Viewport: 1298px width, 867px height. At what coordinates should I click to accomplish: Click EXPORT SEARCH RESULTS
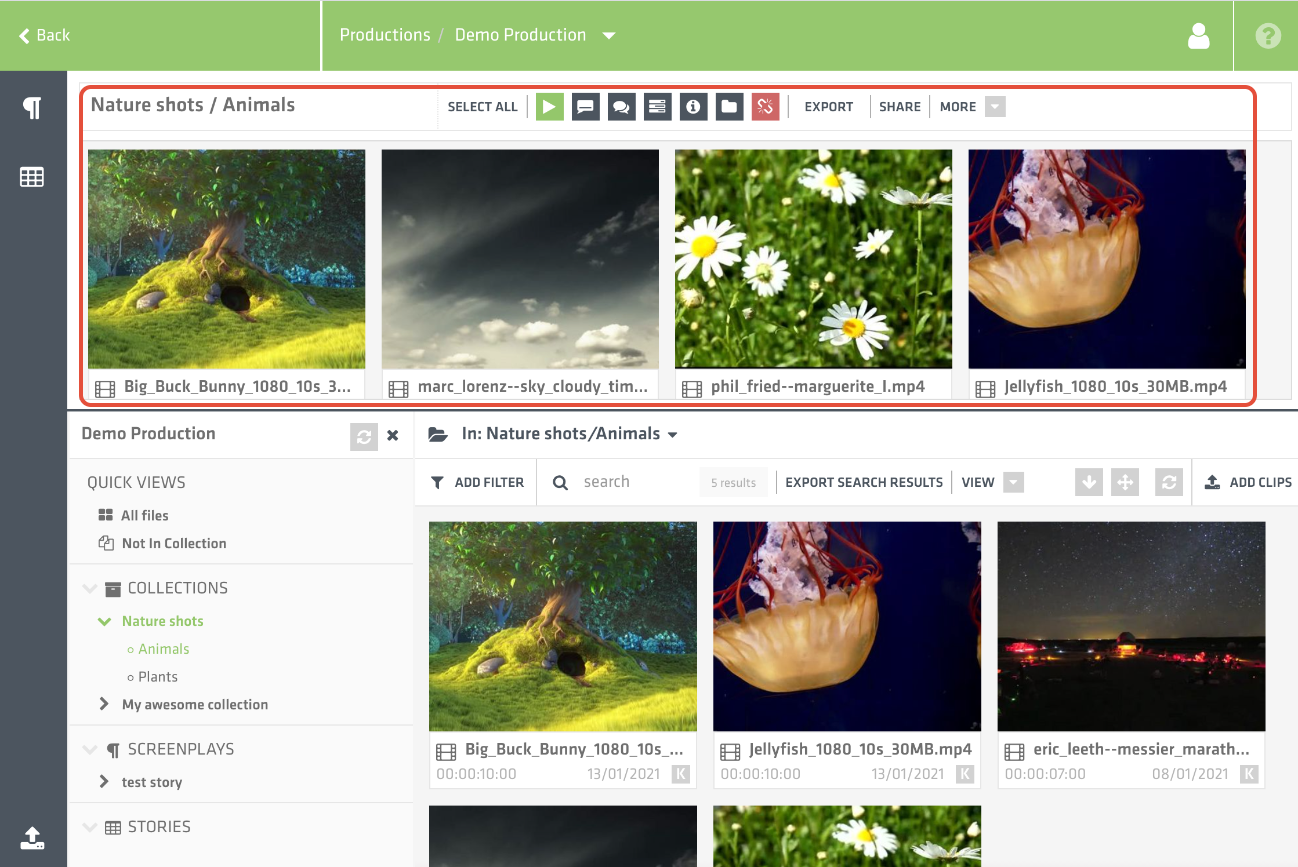864,482
